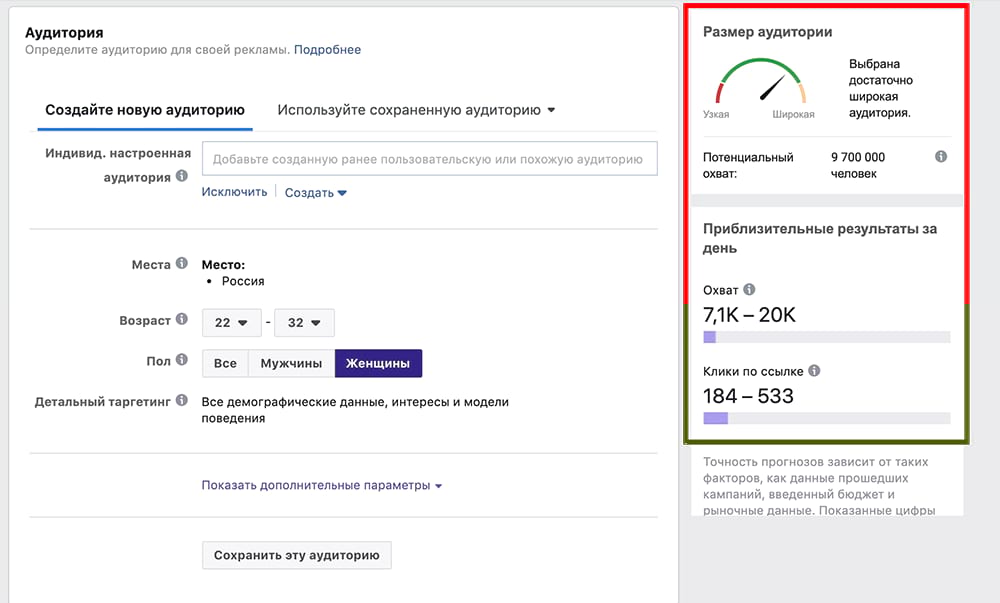Expand the Создать dropdown menu
Screen dimensions: 1000x603
[x=315, y=192]
